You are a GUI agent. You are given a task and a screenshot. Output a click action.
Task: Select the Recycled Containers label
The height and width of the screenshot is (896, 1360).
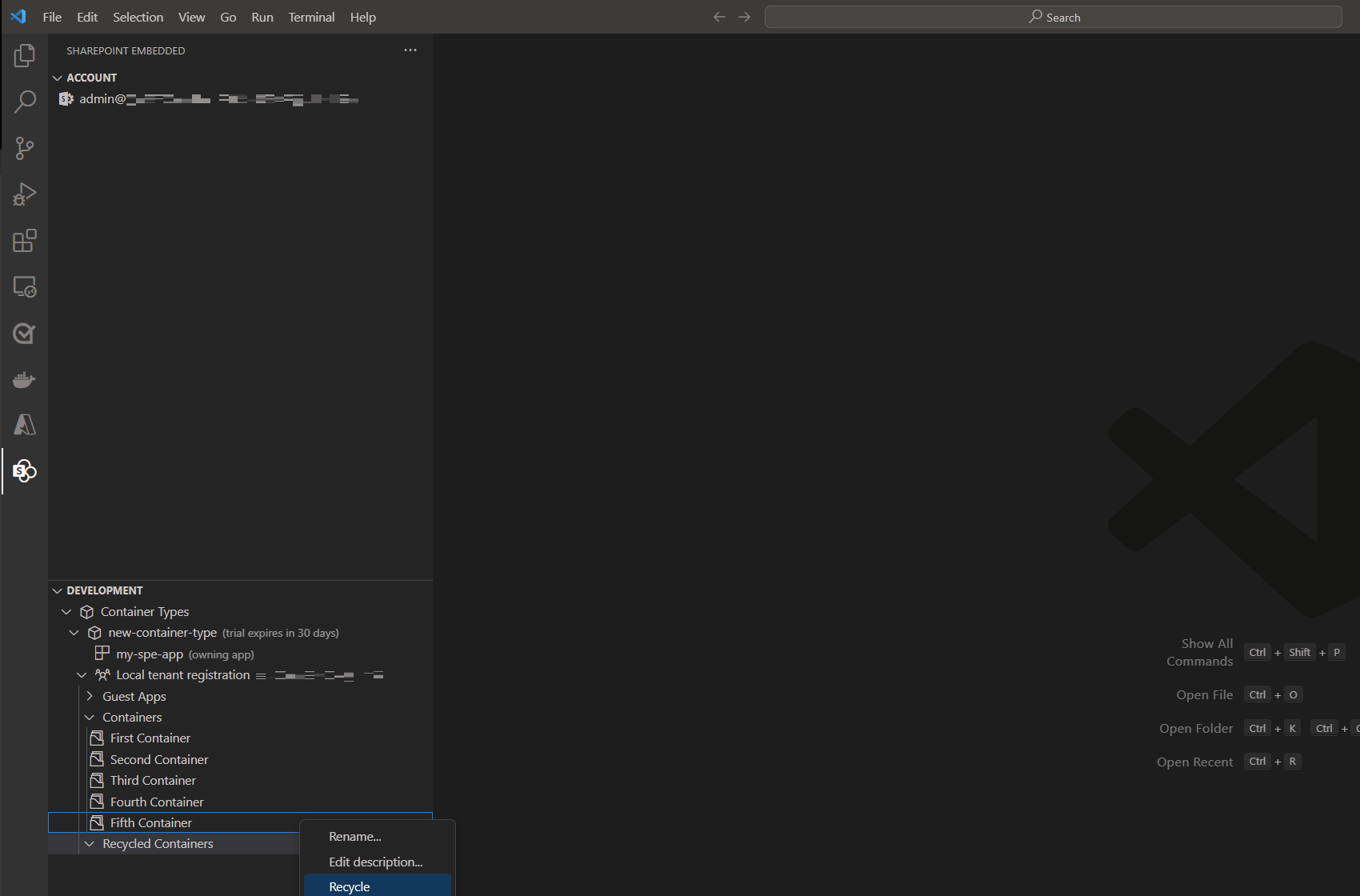point(158,844)
